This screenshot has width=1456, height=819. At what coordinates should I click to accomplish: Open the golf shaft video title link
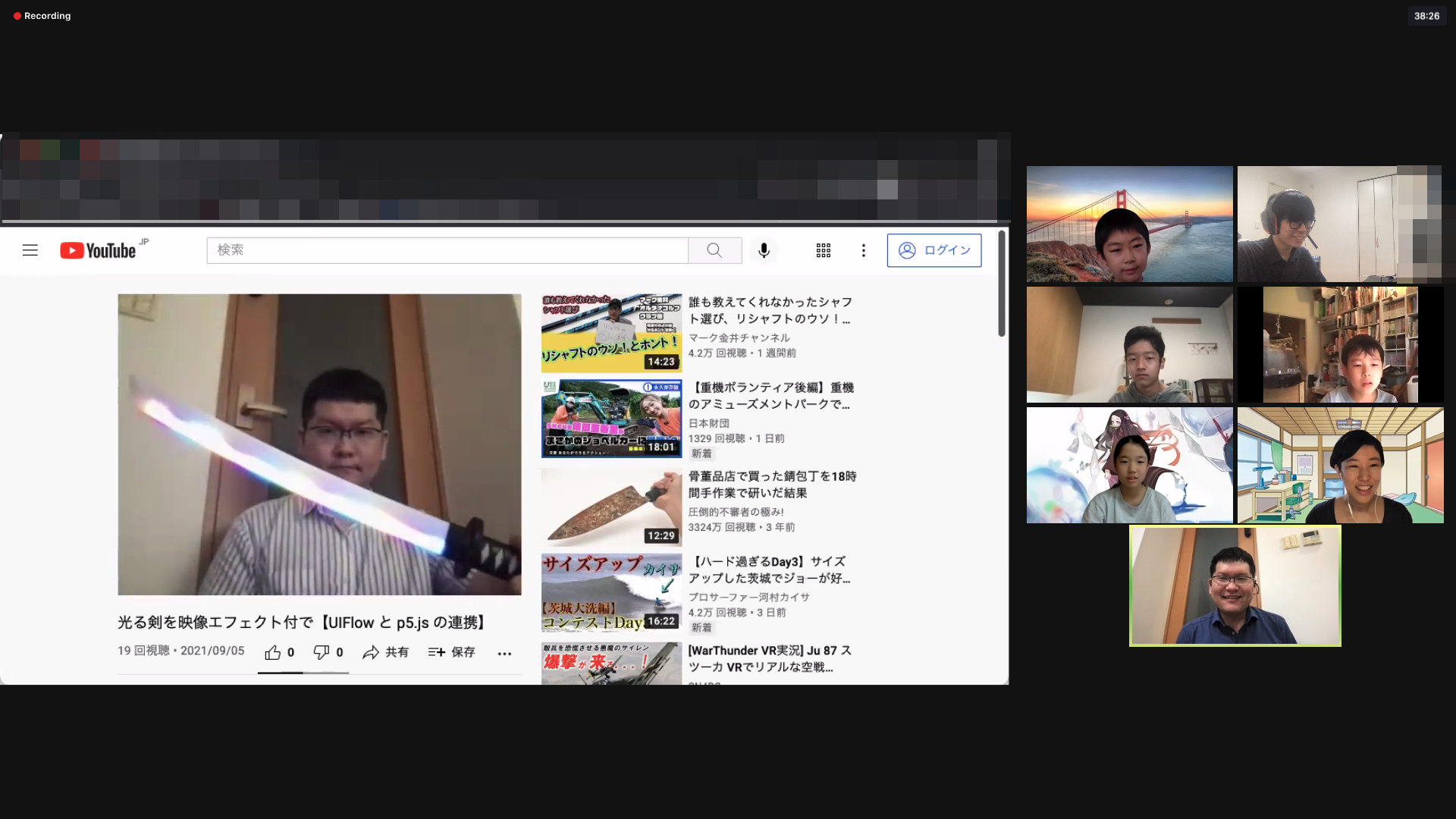(770, 310)
